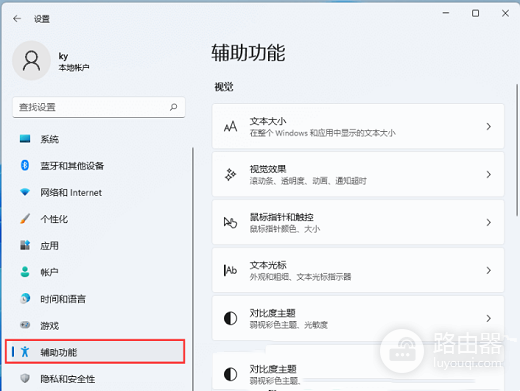Click the 文本光标 Ab icon
This screenshot has height=391, width=520.
(230, 270)
